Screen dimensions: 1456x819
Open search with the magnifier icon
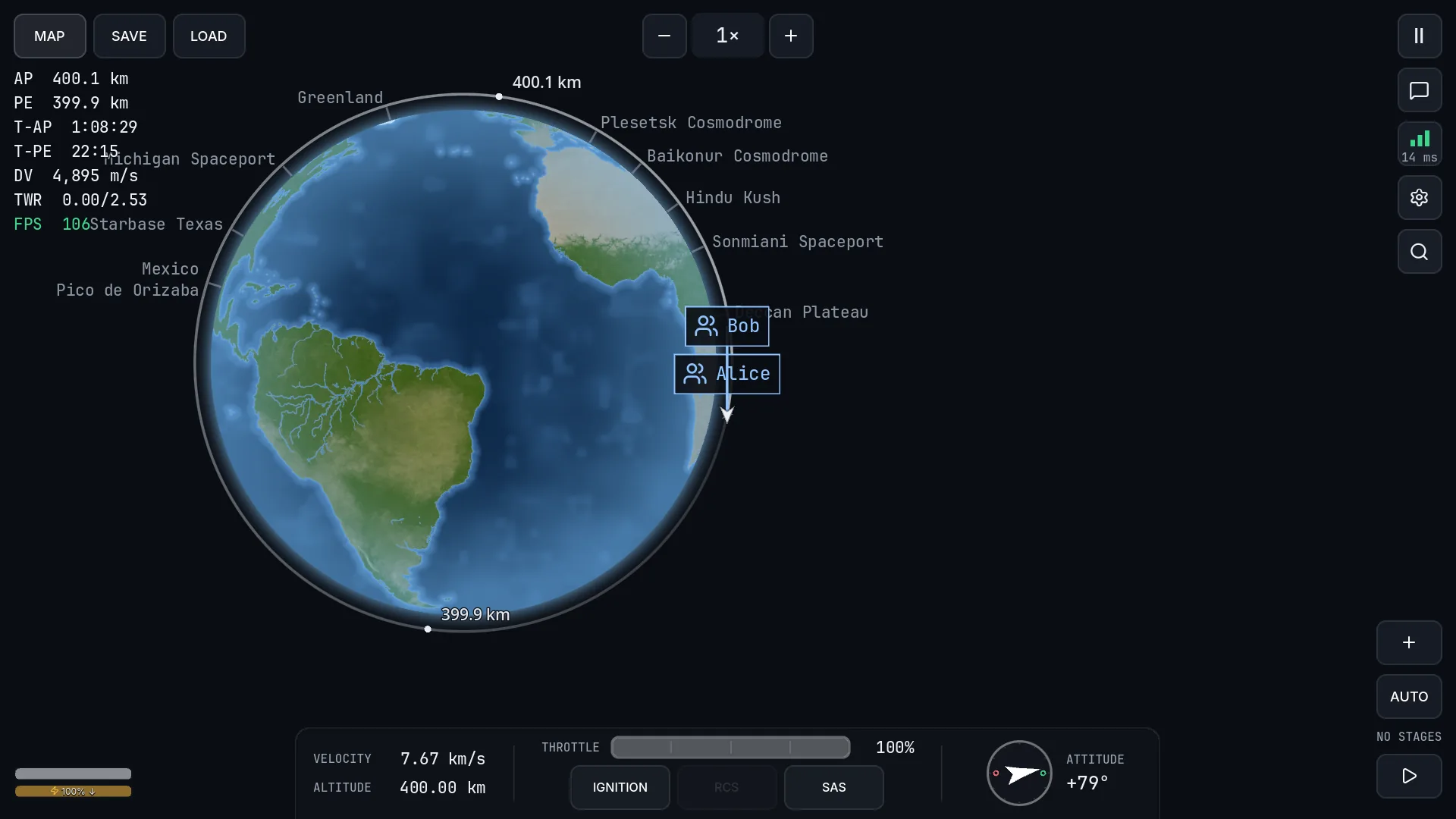pos(1419,252)
